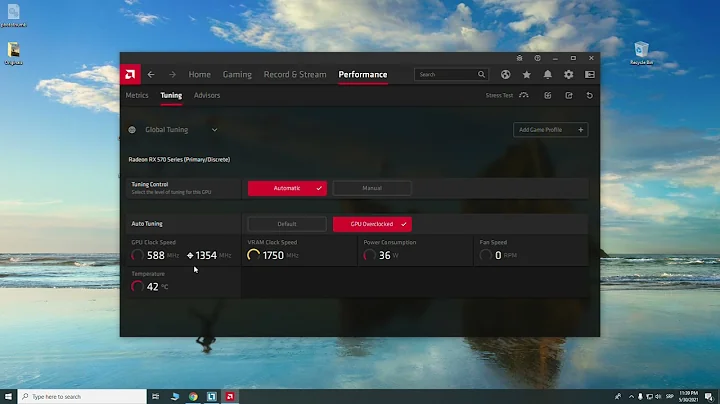Image resolution: width=720 pixels, height=404 pixels.
Task: Select Automatic tuning control
Action: tap(287, 188)
